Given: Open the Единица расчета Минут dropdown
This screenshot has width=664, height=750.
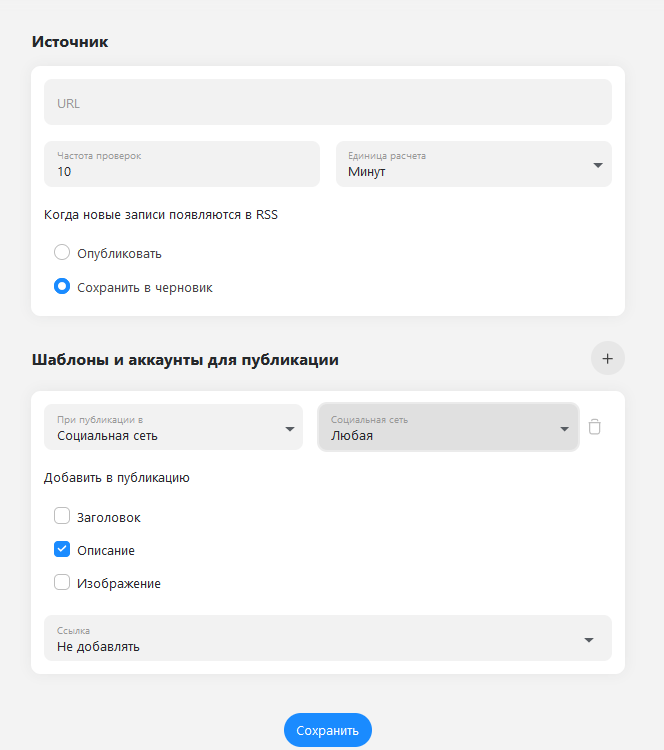Looking at the screenshot, I should (474, 164).
